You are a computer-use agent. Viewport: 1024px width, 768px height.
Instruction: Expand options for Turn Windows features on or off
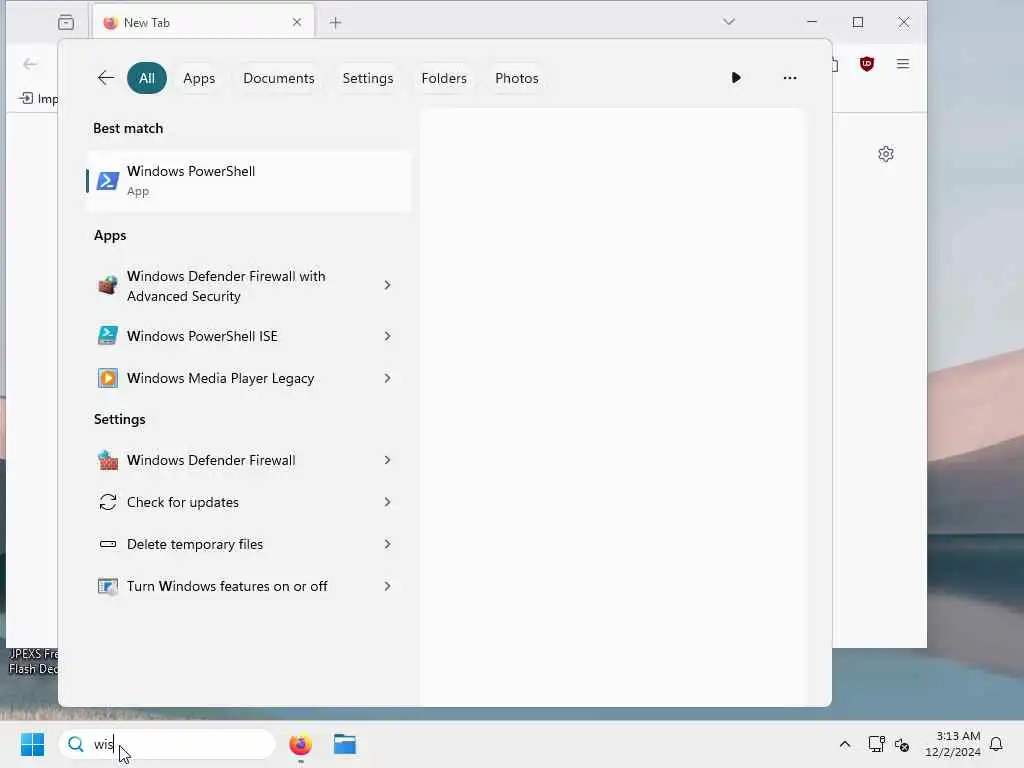click(x=387, y=586)
